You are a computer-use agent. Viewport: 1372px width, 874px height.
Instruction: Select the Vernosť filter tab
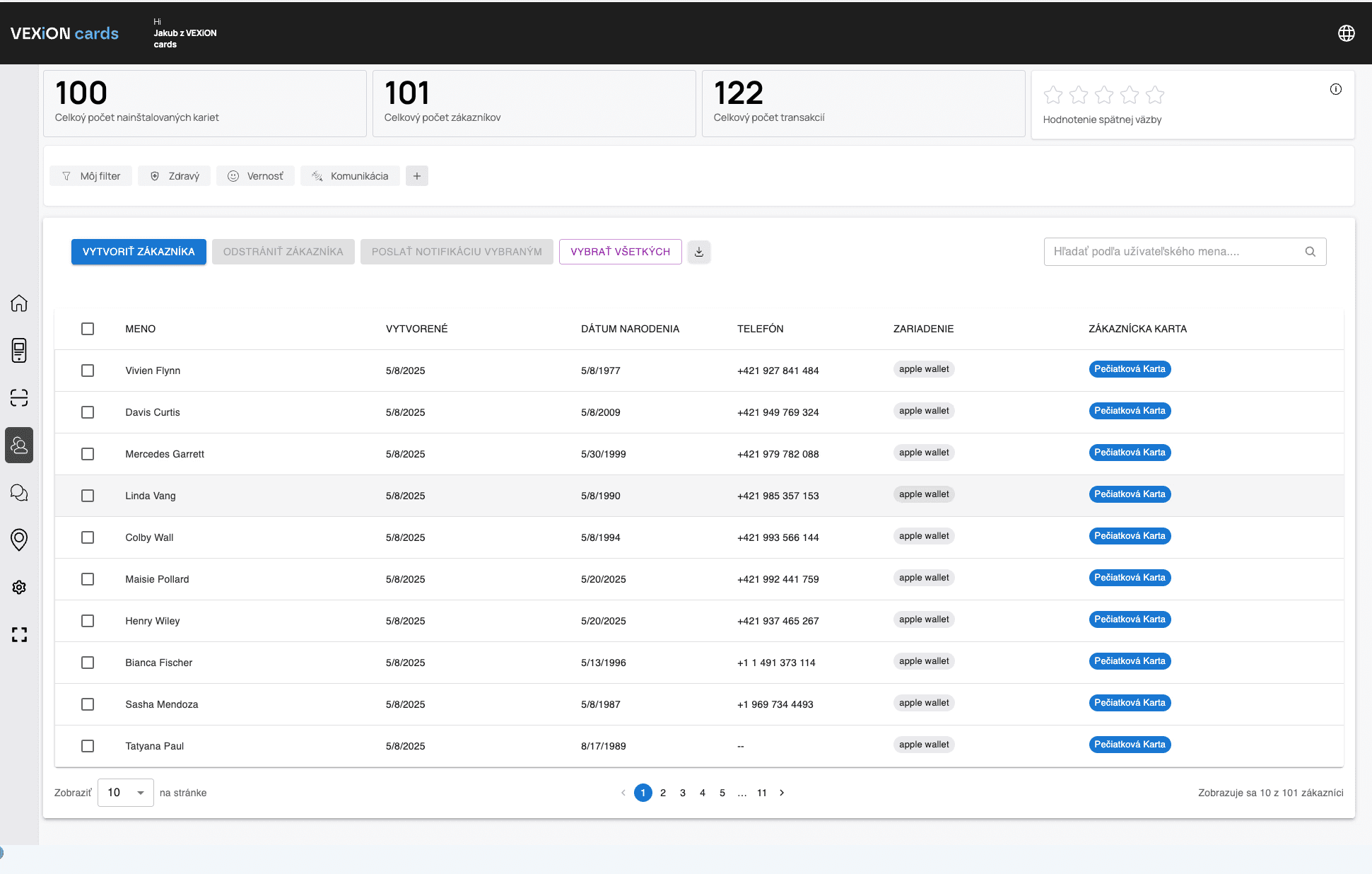tap(256, 176)
